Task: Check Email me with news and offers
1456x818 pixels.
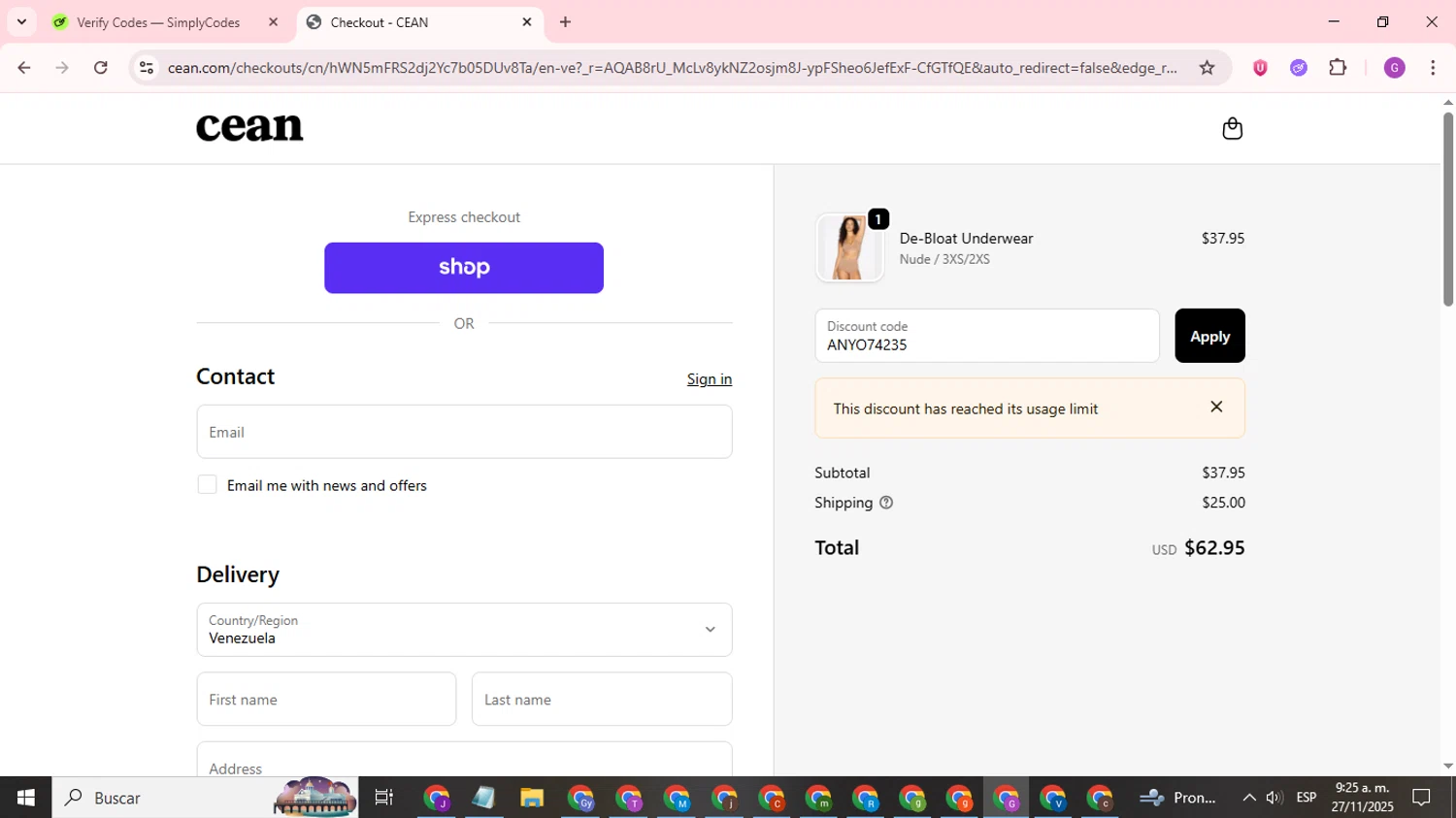Action: point(207,485)
